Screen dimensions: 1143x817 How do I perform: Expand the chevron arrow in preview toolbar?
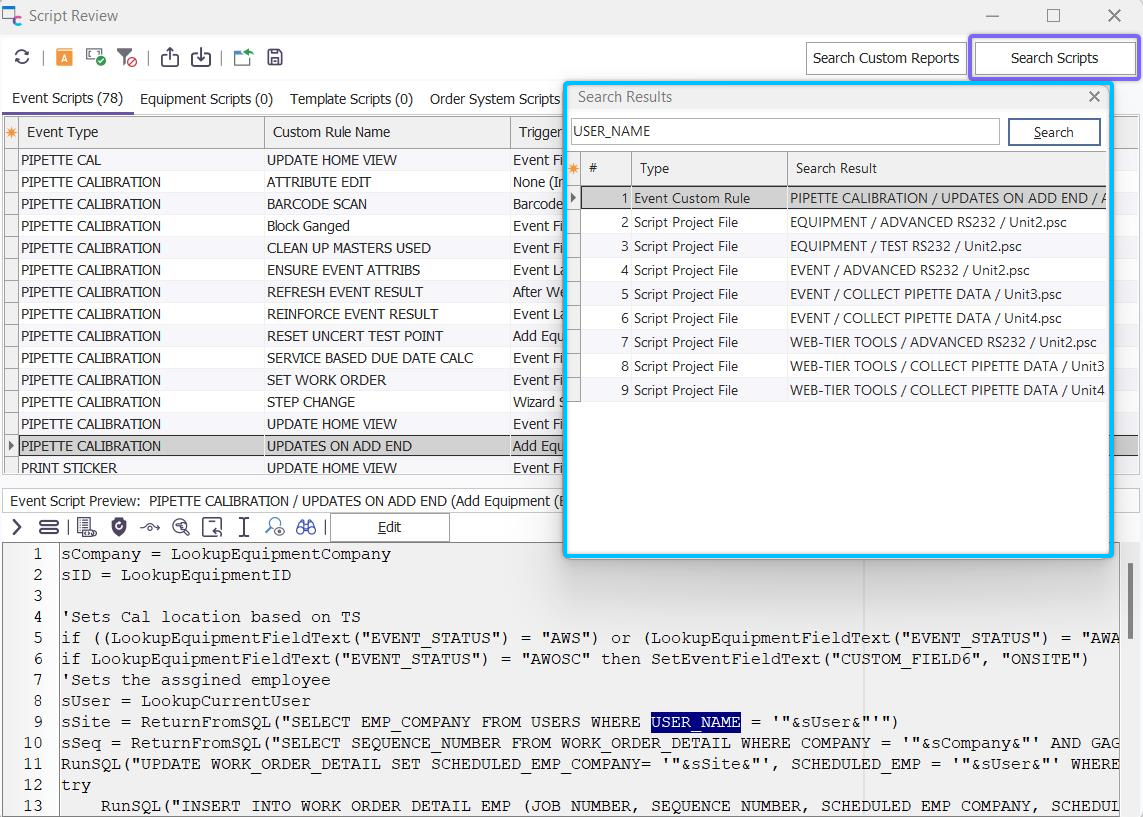(x=17, y=527)
